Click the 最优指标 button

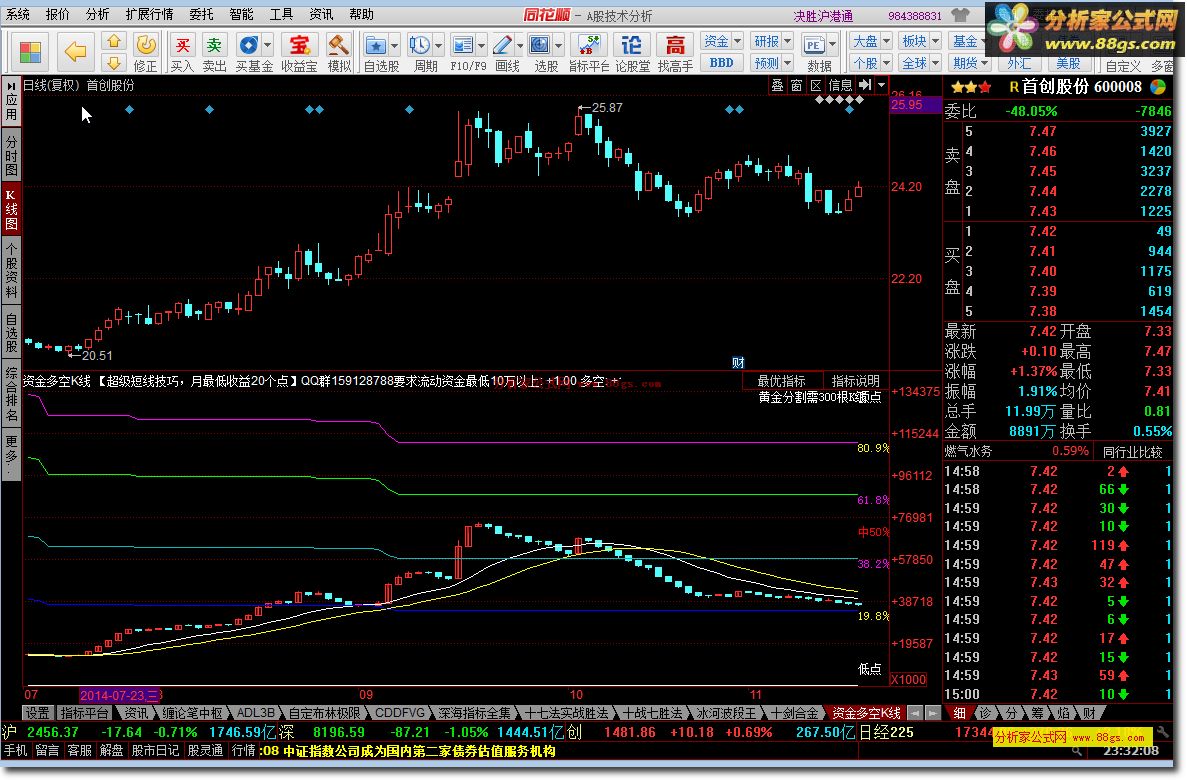tap(781, 381)
